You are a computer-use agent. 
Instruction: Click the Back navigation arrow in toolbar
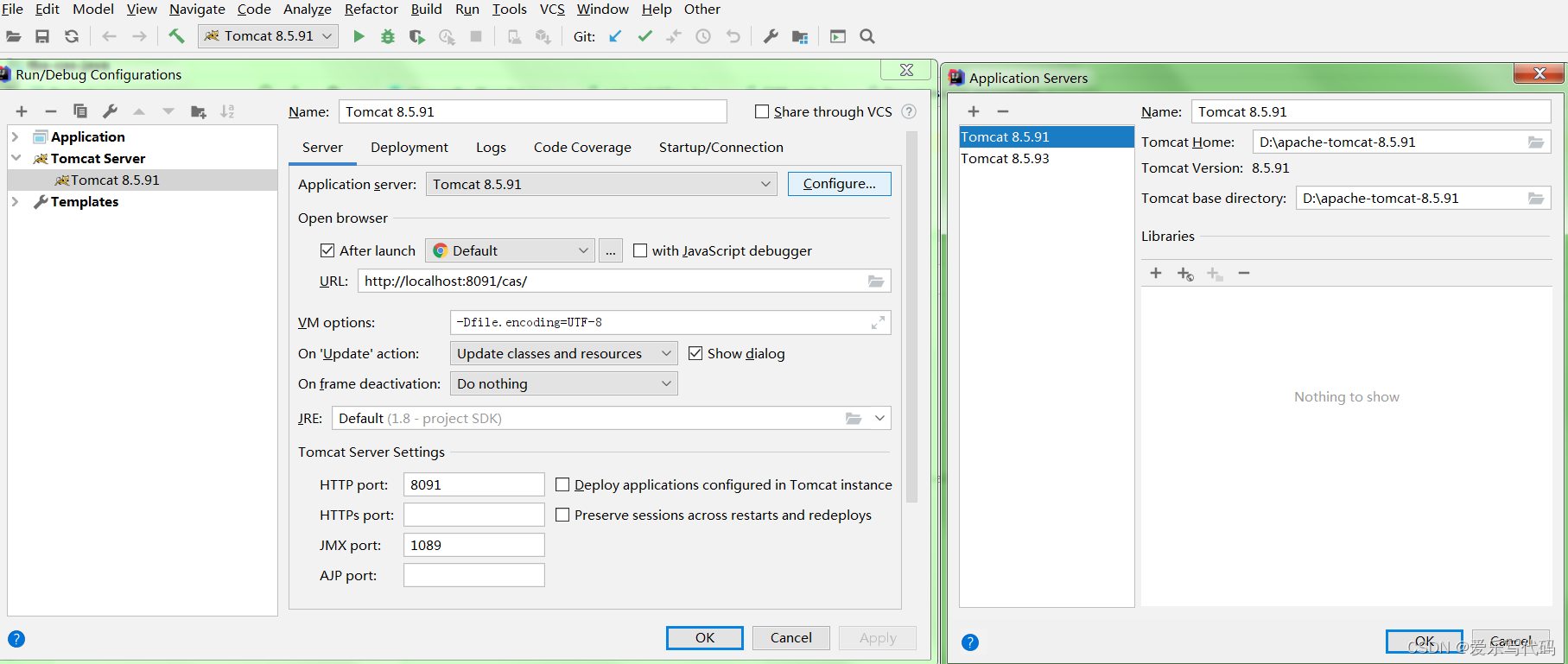[109, 36]
